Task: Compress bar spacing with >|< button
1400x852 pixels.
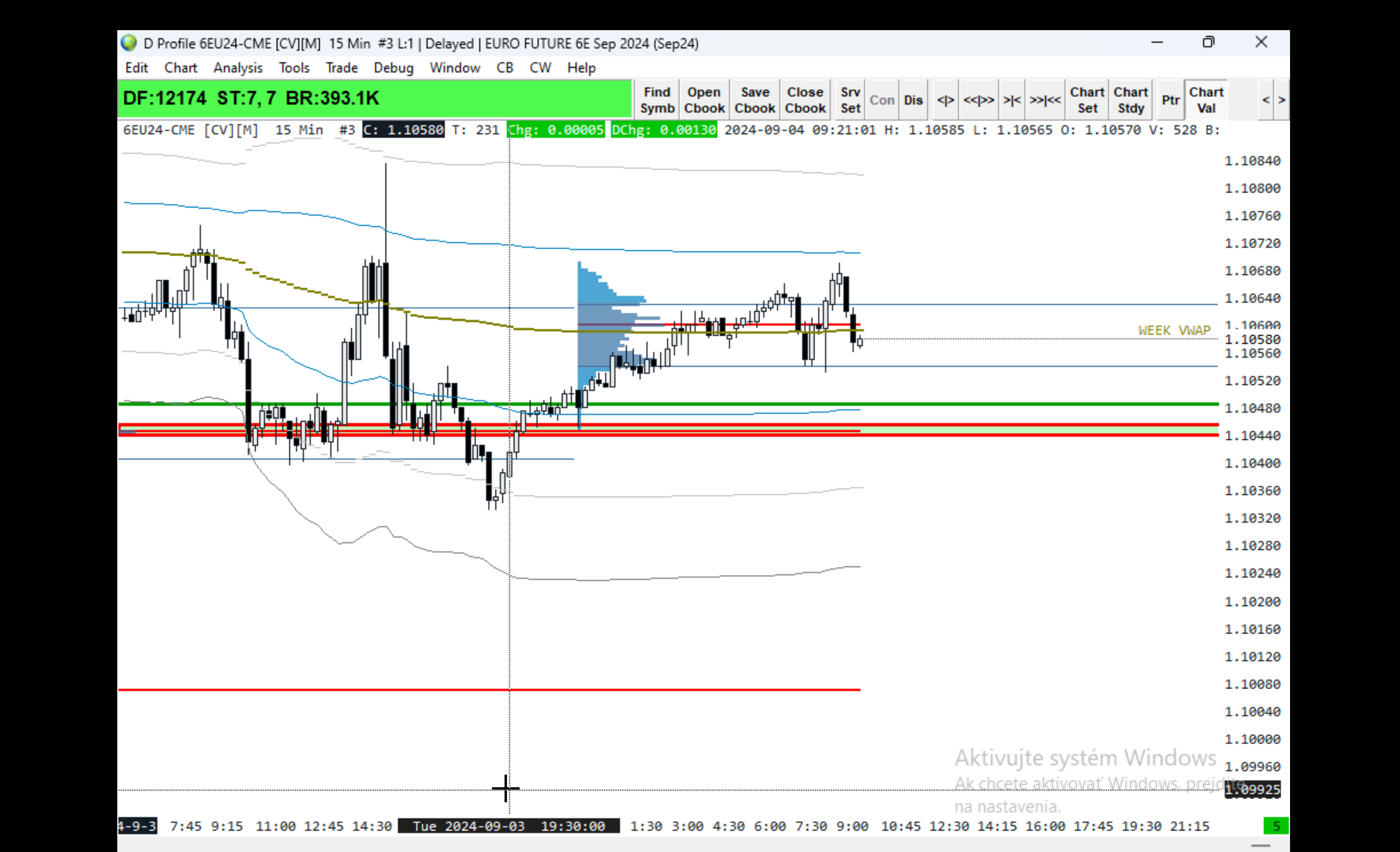Action: pos(1012,100)
